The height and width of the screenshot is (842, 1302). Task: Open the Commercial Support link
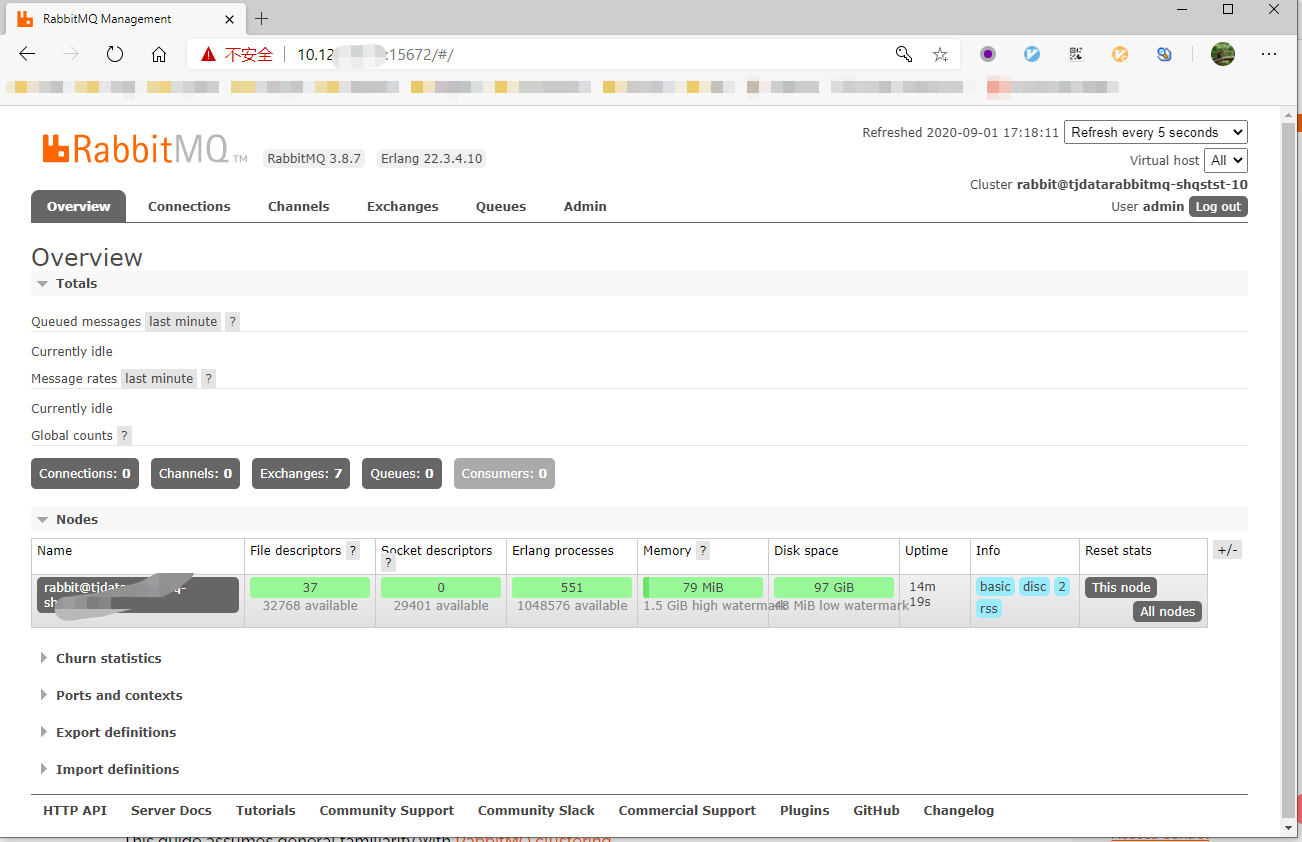[687, 810]
